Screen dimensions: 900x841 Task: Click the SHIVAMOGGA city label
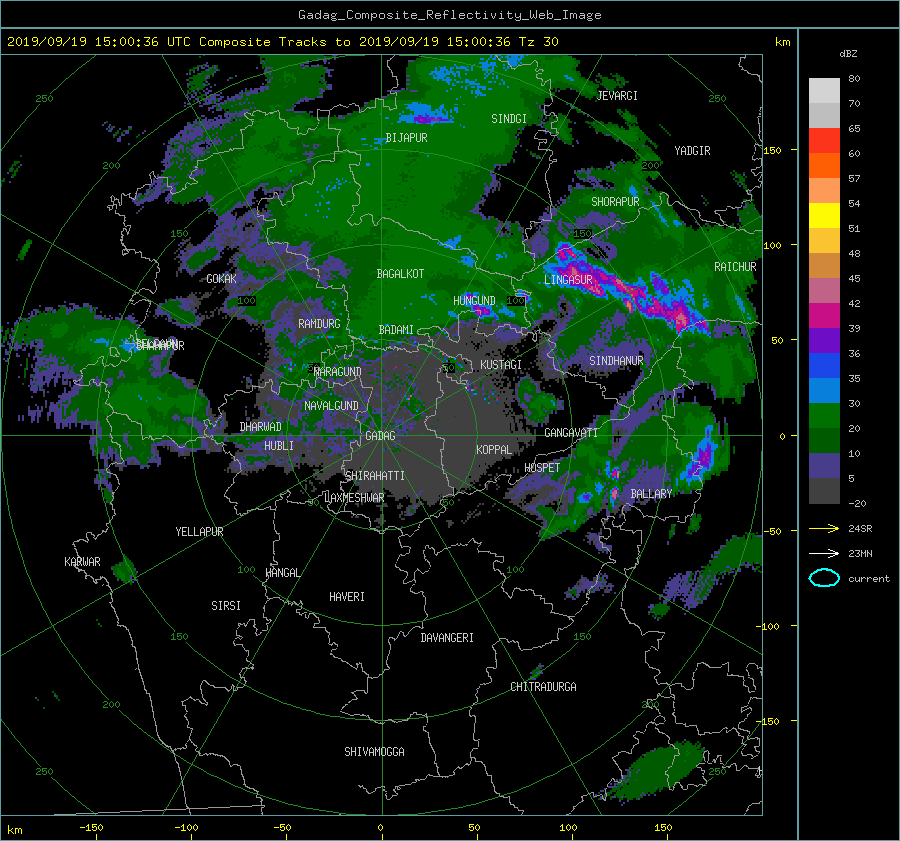click(x=374, y=751)
